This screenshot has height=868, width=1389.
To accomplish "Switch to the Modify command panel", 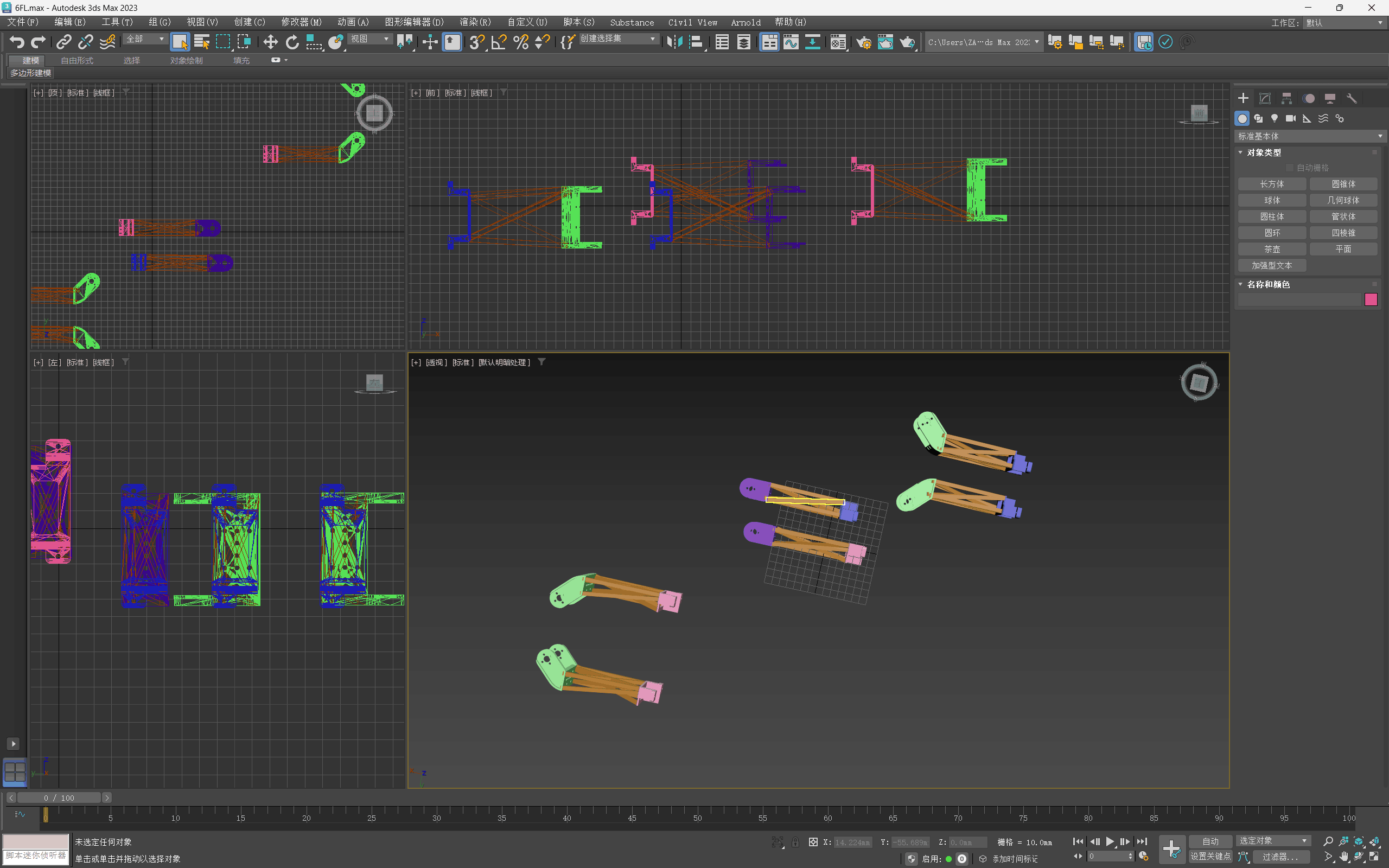I will 1264,98.
